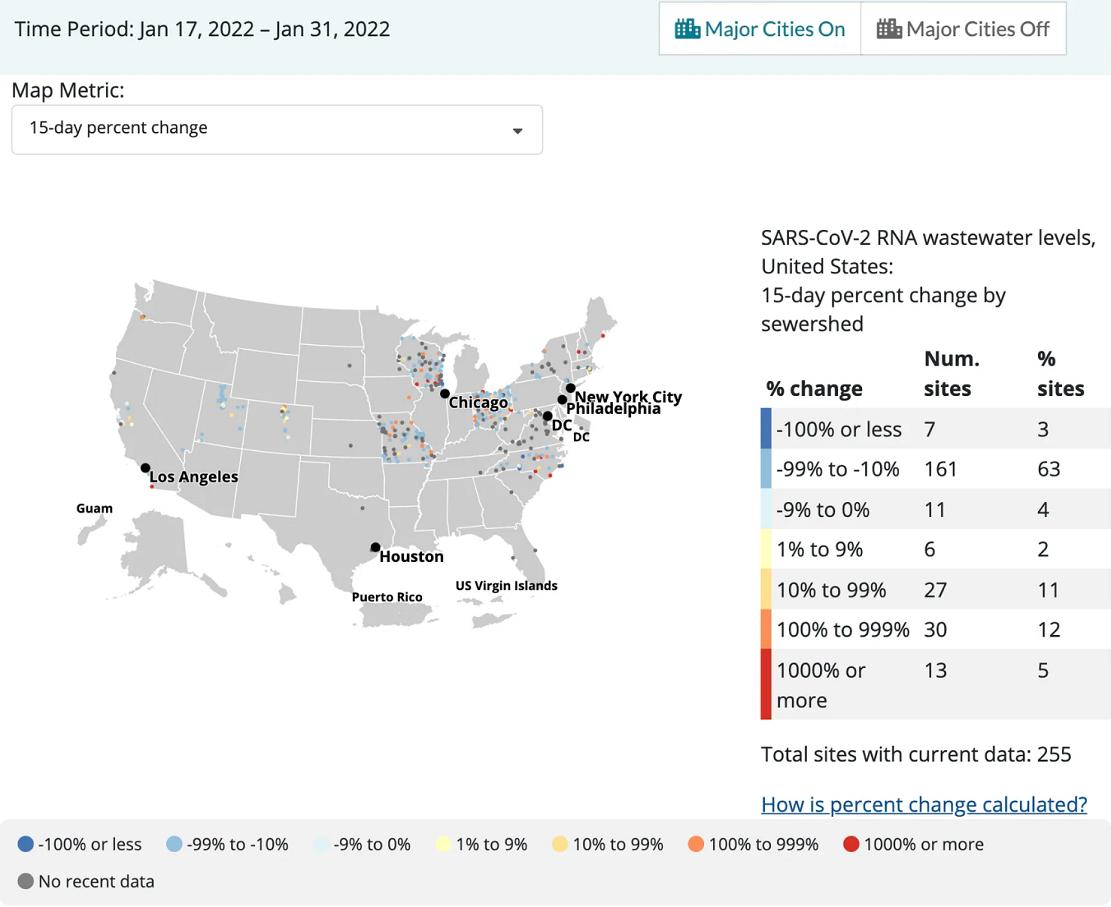Image resolution: width=1111 pixels, height=907 pixels.
Task: Switch Major Cities Off
Action: pyautogui.click(x=963, y=29)
